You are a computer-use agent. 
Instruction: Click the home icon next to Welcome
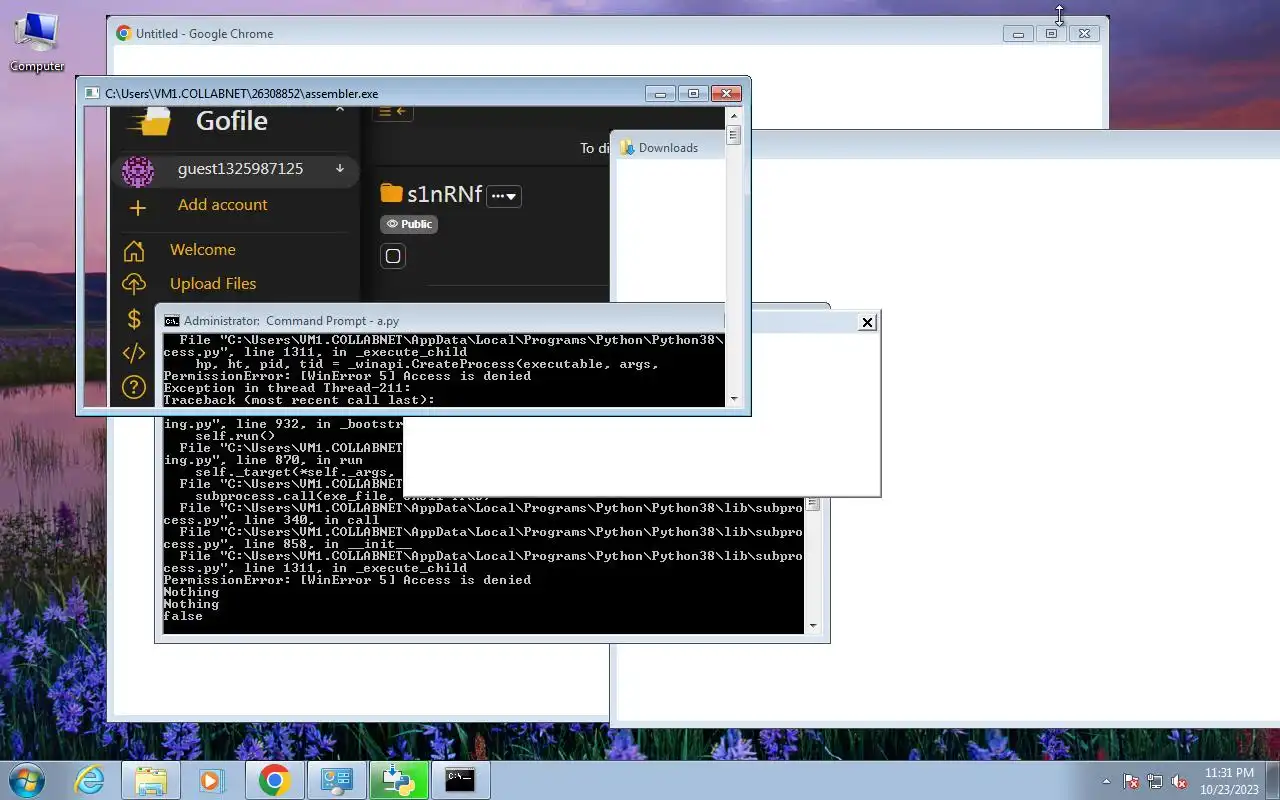tap(134, 250)
